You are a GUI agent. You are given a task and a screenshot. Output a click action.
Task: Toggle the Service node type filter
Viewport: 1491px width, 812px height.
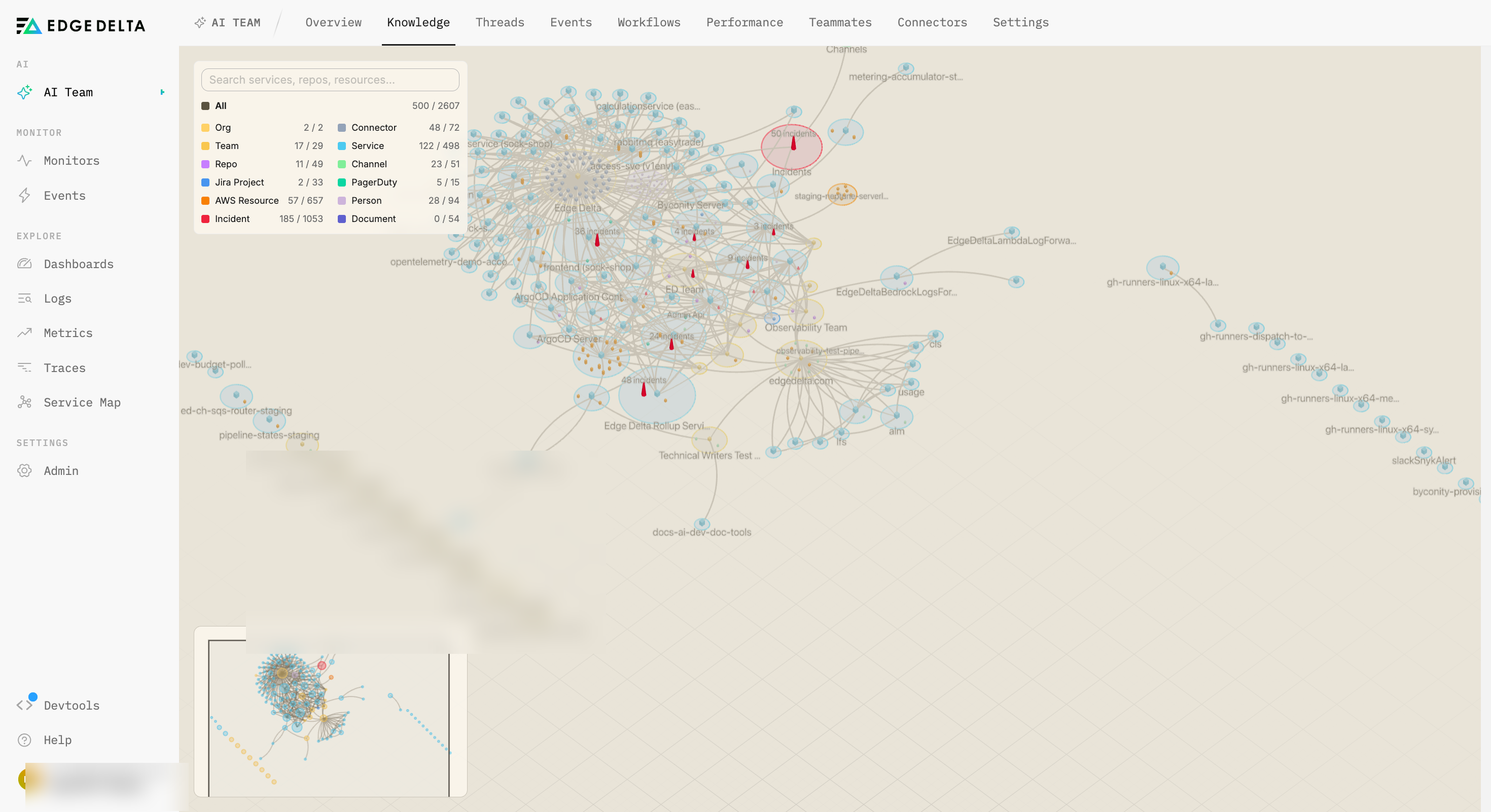coord(398,146)
